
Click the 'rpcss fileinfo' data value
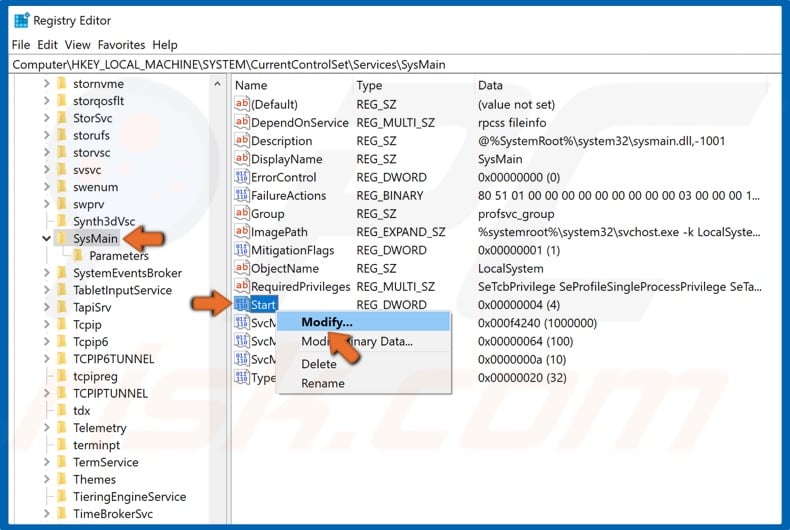[512, 122]
